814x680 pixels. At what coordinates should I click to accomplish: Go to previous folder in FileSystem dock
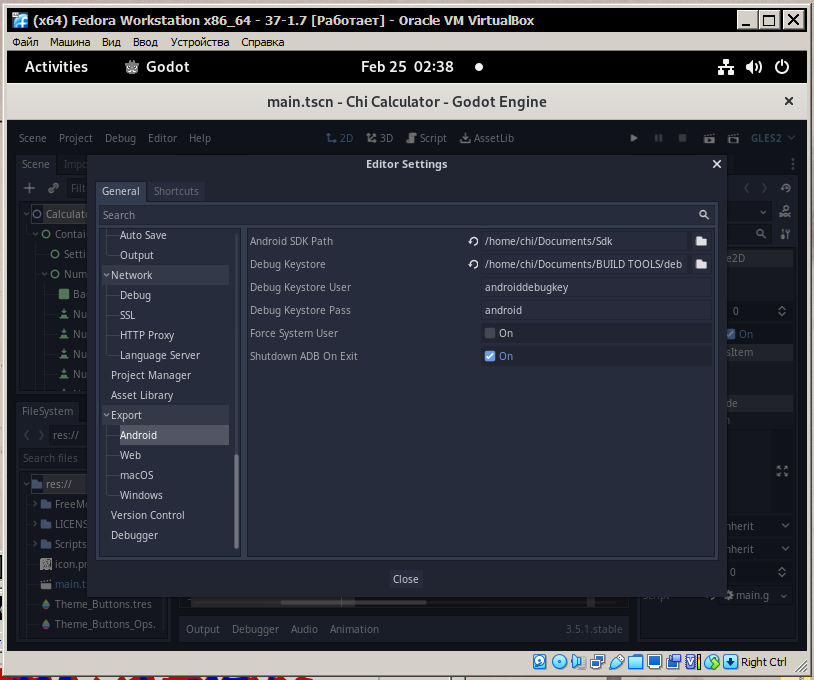tap(26, 435)
